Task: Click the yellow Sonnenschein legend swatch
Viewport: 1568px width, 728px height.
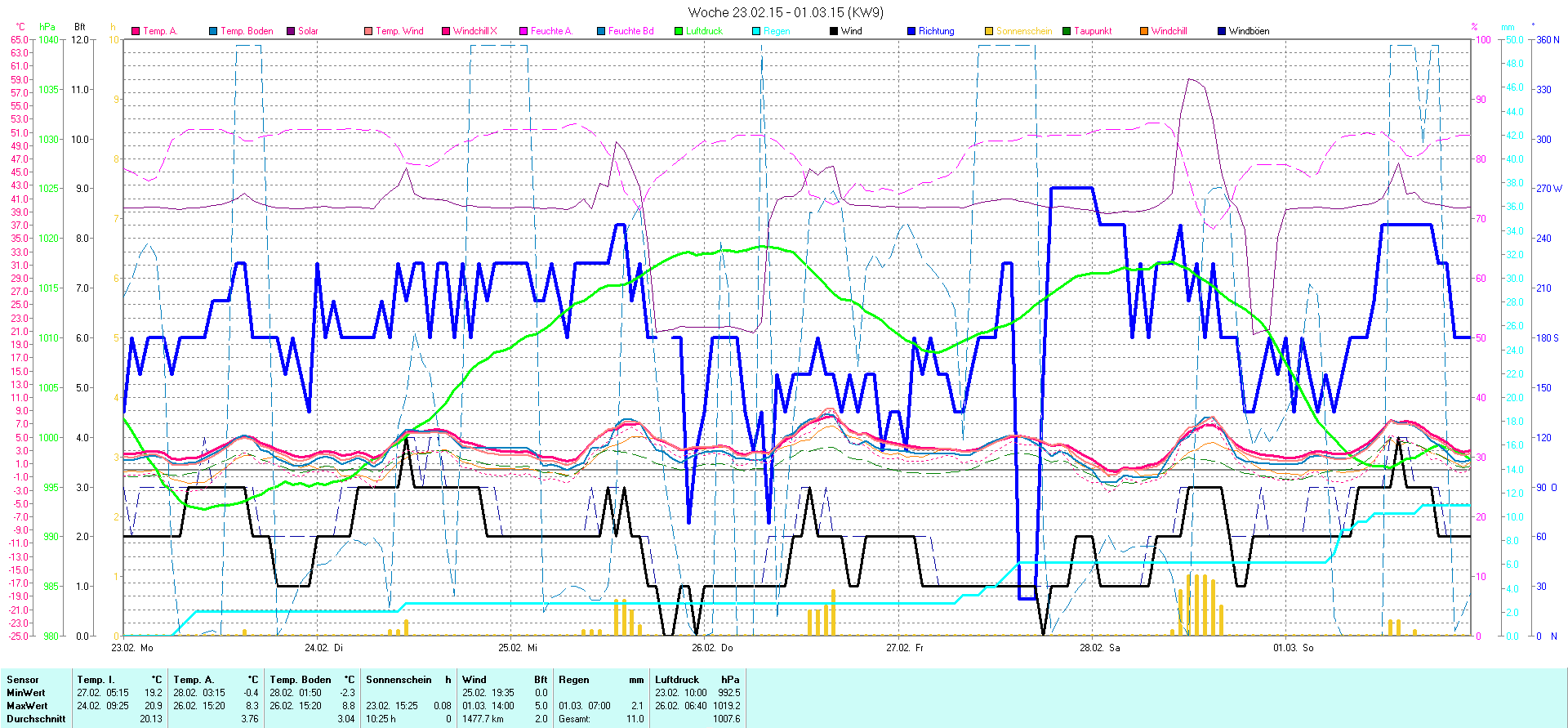Action: coord(989,31)
